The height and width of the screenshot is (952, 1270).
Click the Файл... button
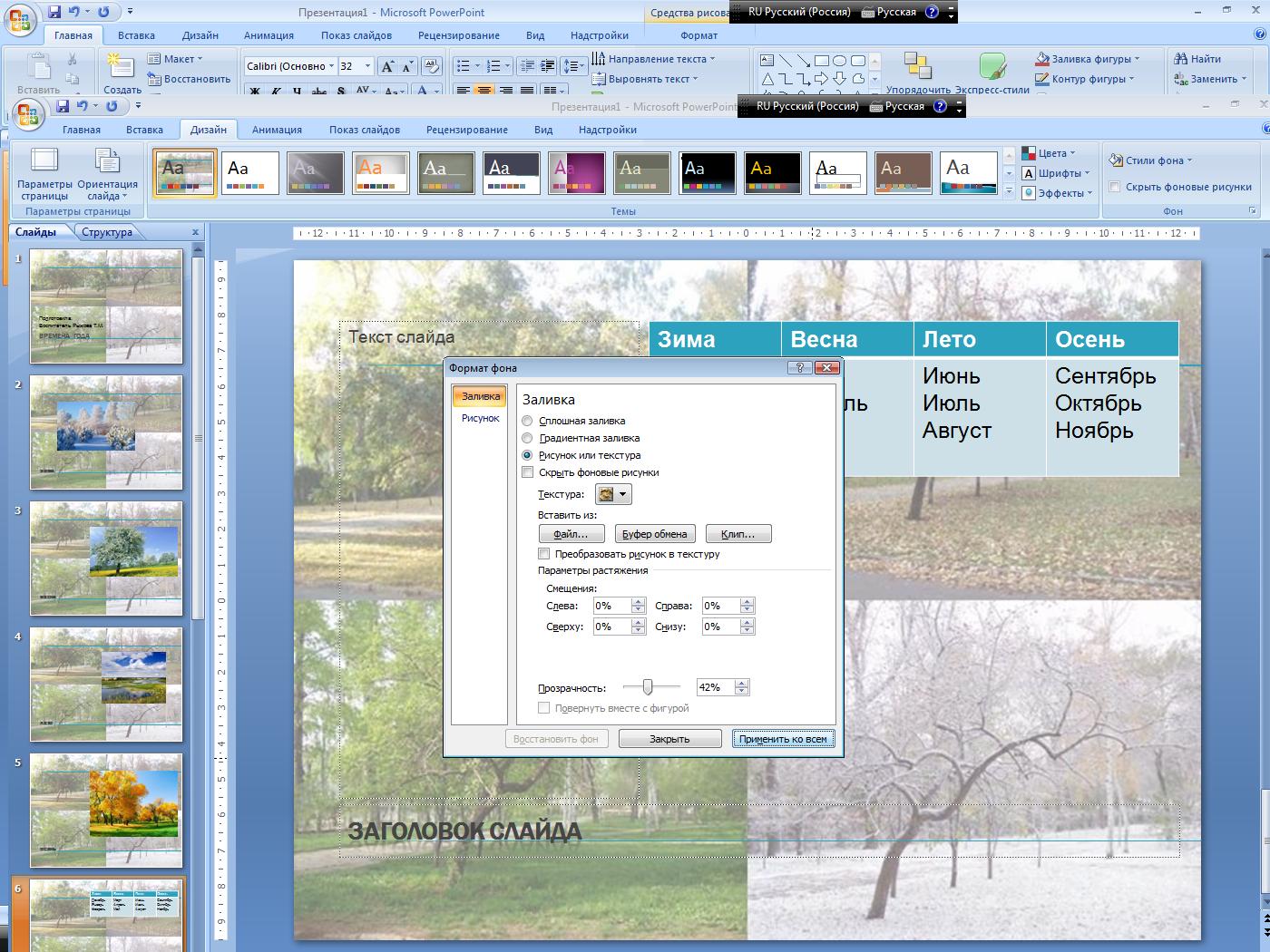tap(571, 534)
